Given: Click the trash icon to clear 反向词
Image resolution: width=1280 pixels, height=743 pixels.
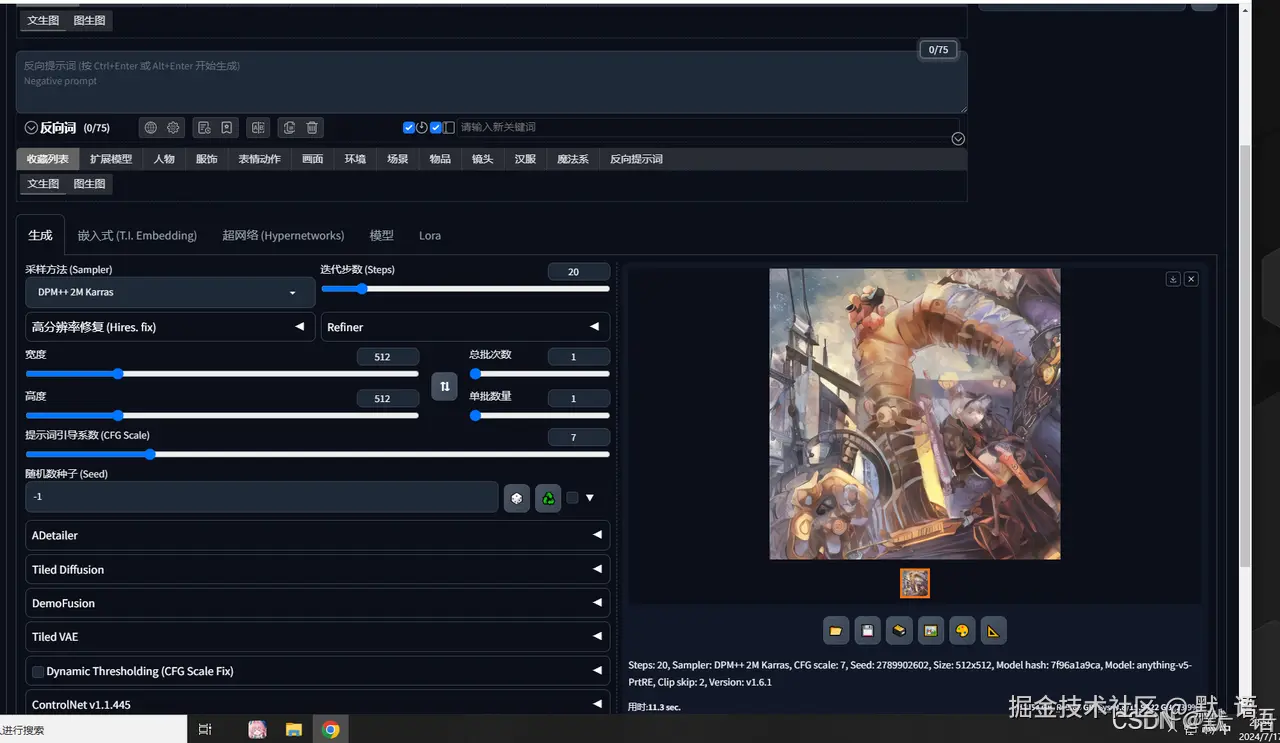Looking at the screenshot, I should [x=312, y=128].
